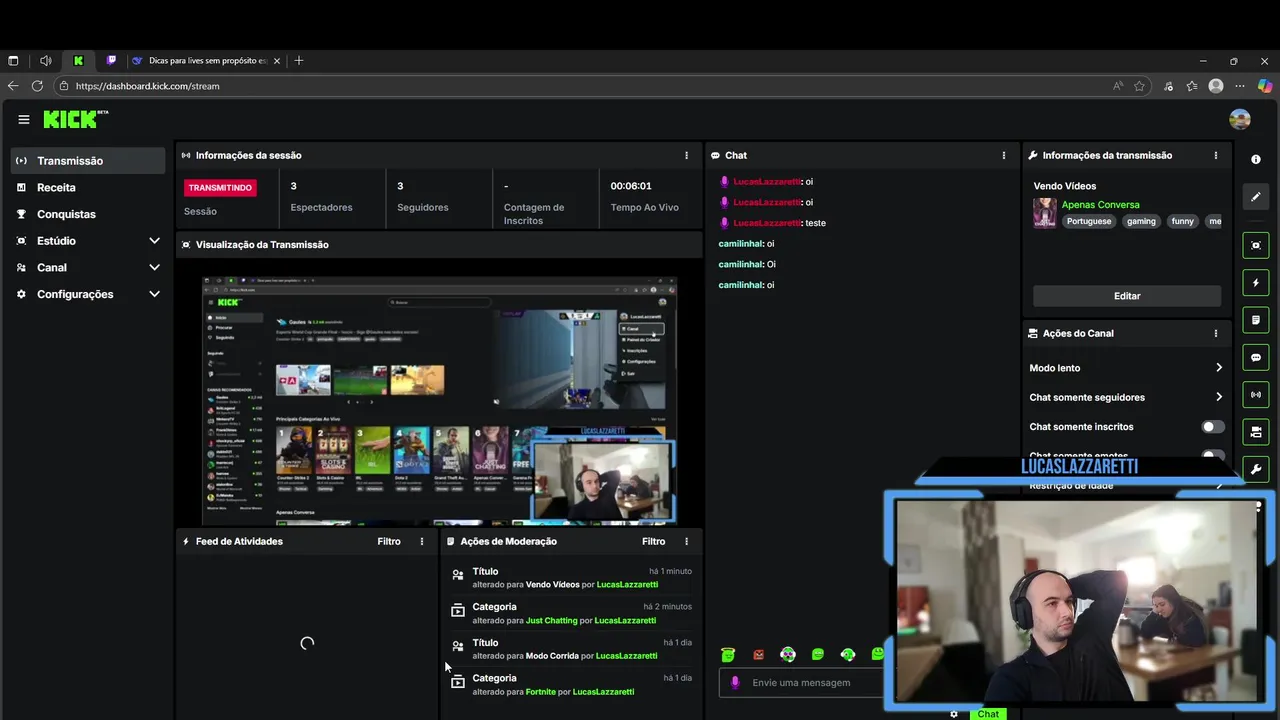Select the lightning bolt activity widget icon
This screenshot has width=1280, height=720.
1256,283
